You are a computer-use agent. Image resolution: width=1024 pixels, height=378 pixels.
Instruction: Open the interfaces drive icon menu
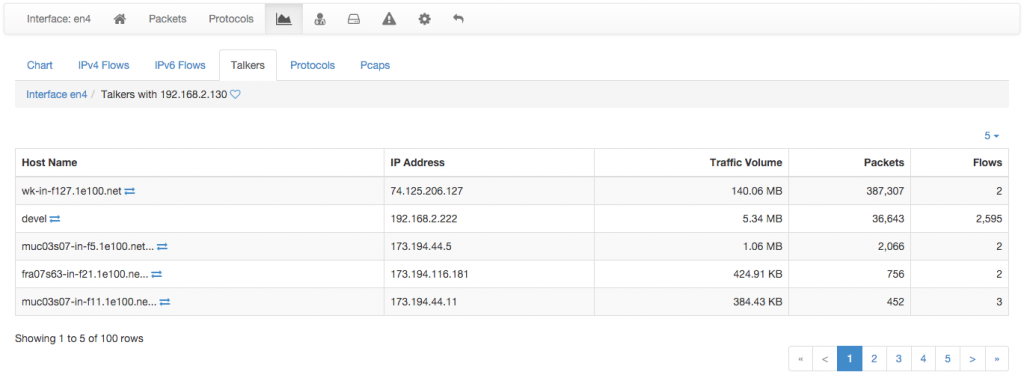pos(354,19)
